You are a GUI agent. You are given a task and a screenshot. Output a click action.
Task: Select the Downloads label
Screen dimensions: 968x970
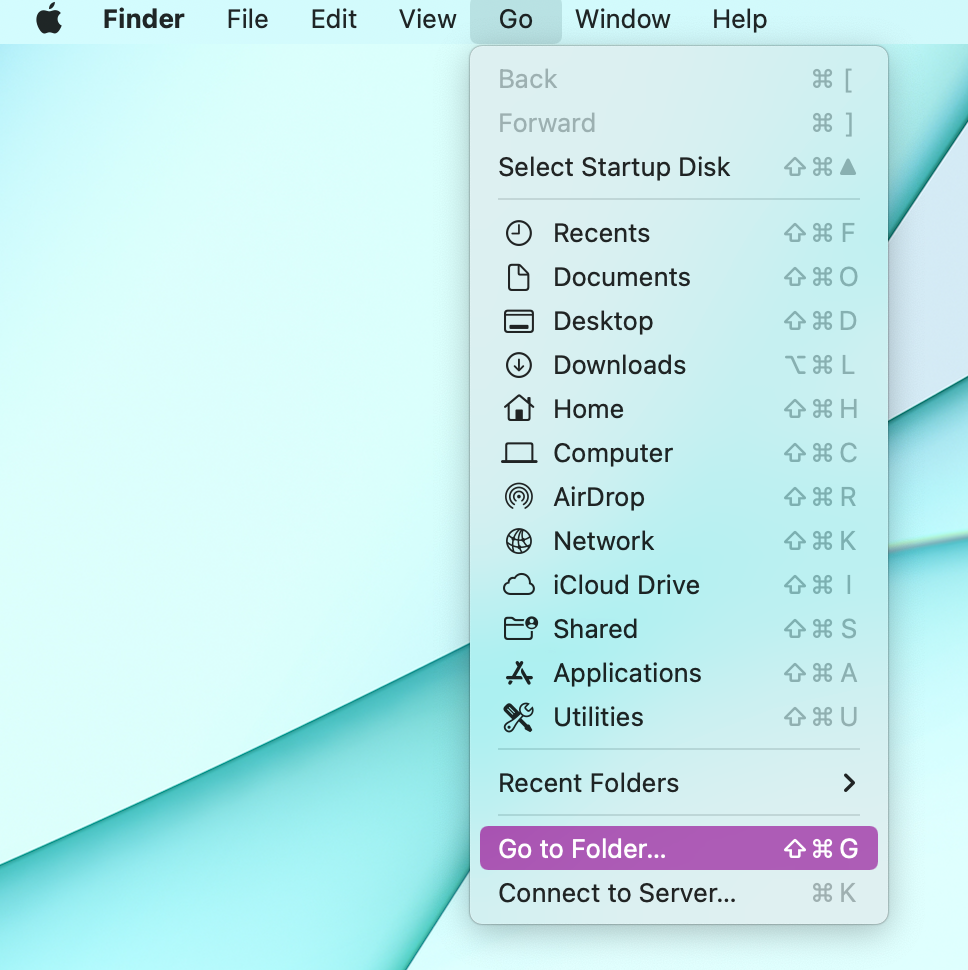pyautogui.click(x=619, y=365)
